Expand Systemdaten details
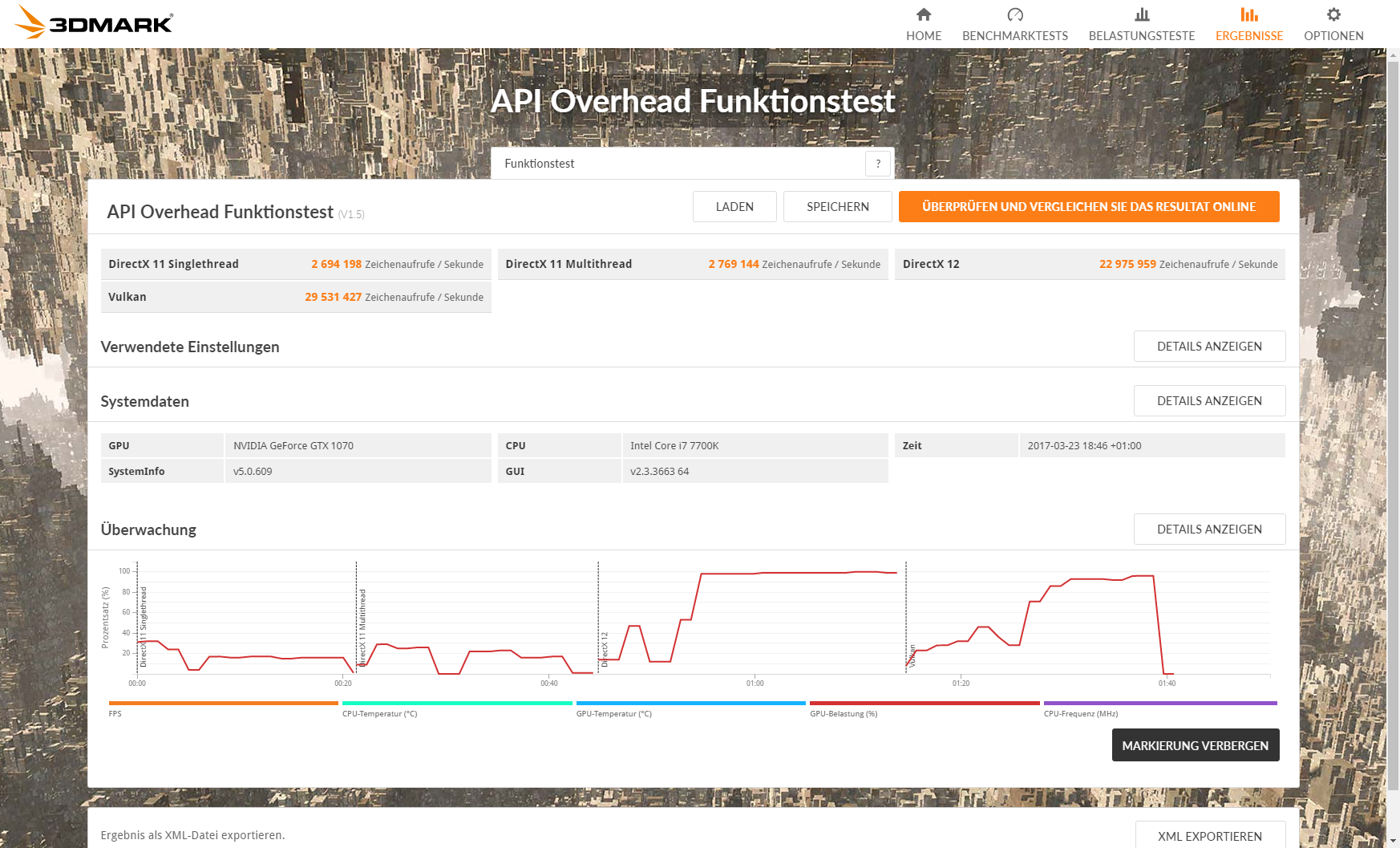 tap(1209, 401)
